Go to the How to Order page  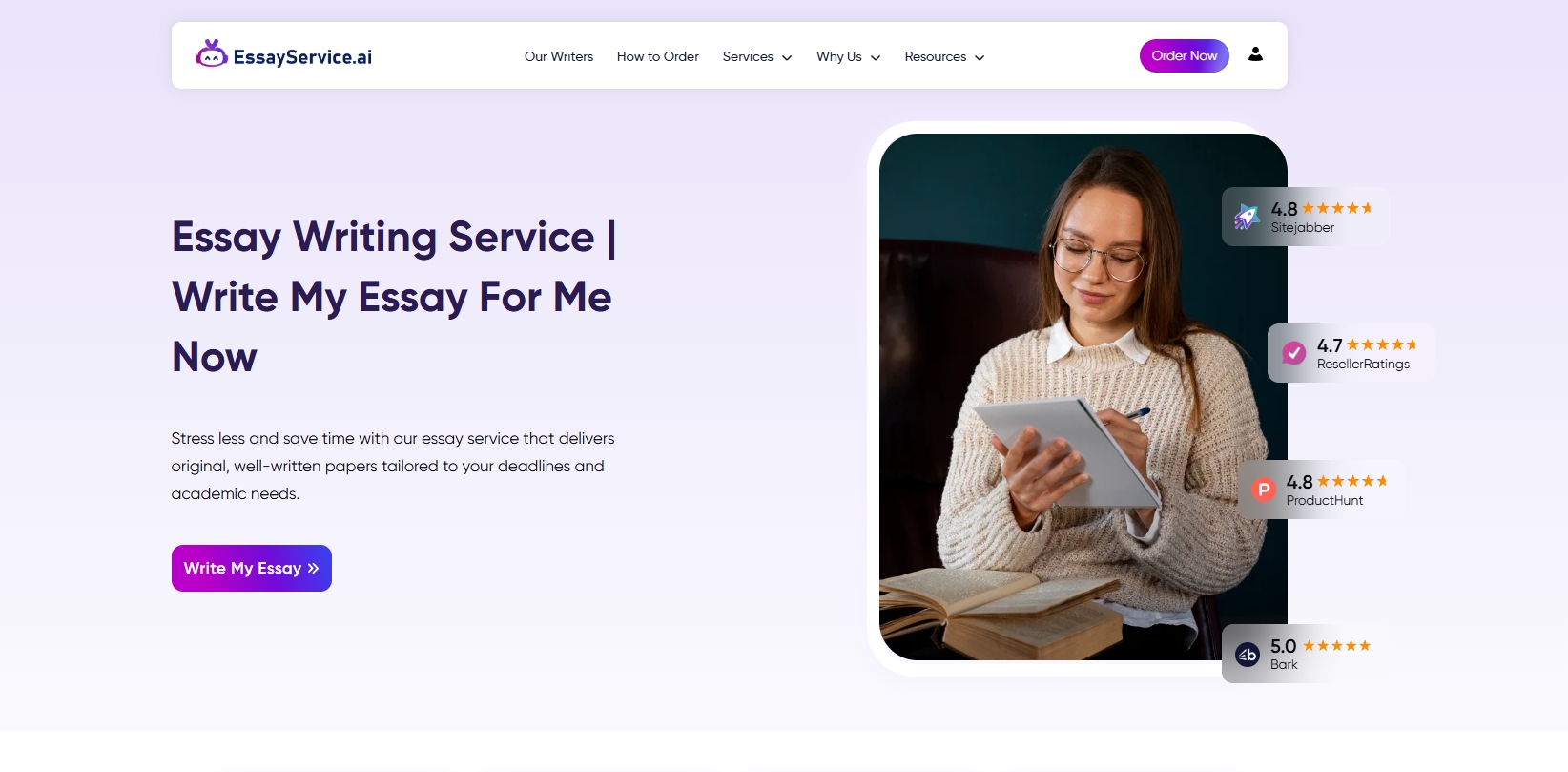point(658,56)
